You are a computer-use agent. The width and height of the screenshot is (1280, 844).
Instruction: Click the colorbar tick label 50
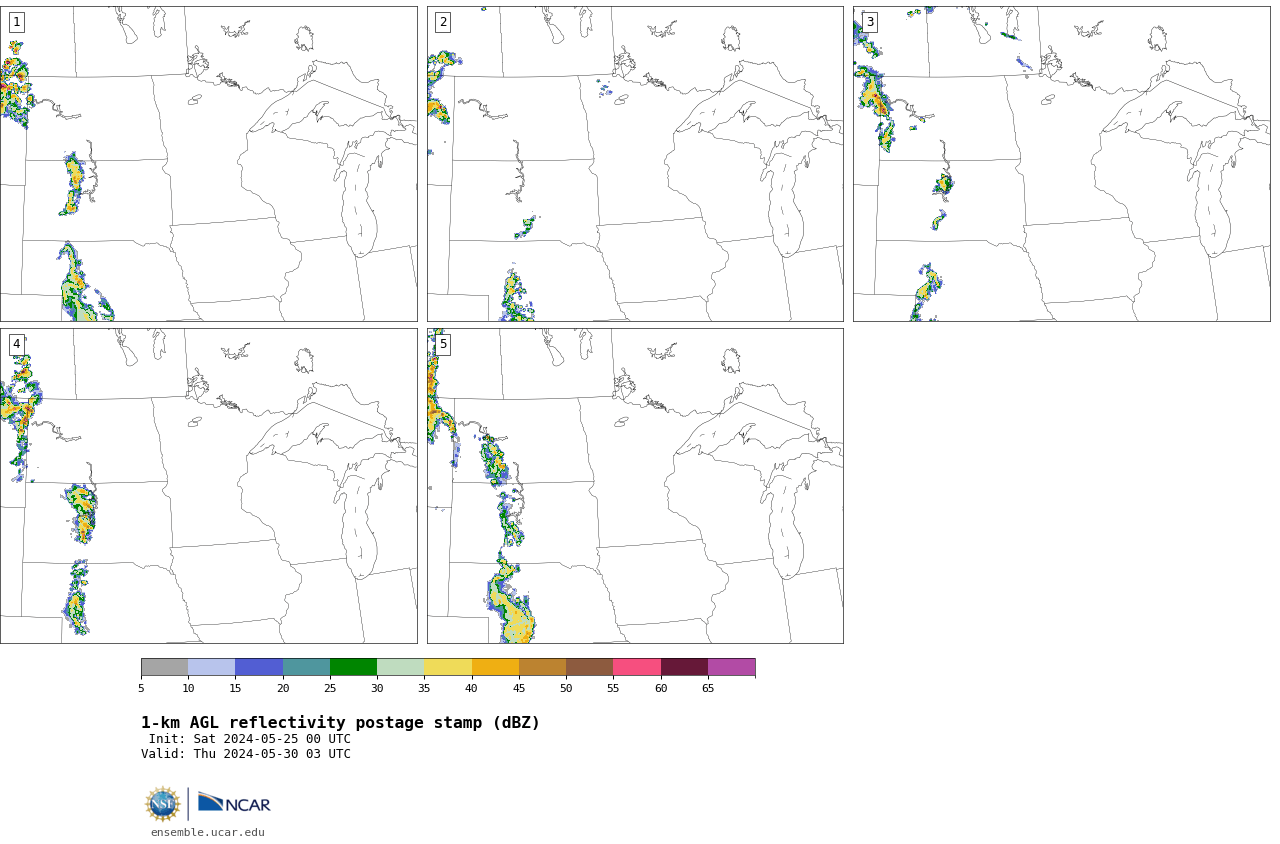[566, 688]
